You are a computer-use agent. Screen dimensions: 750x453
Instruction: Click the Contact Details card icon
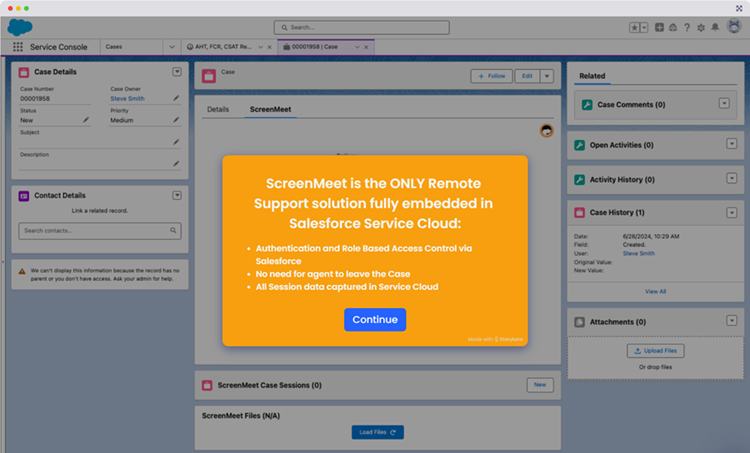(x=23, y=196)
